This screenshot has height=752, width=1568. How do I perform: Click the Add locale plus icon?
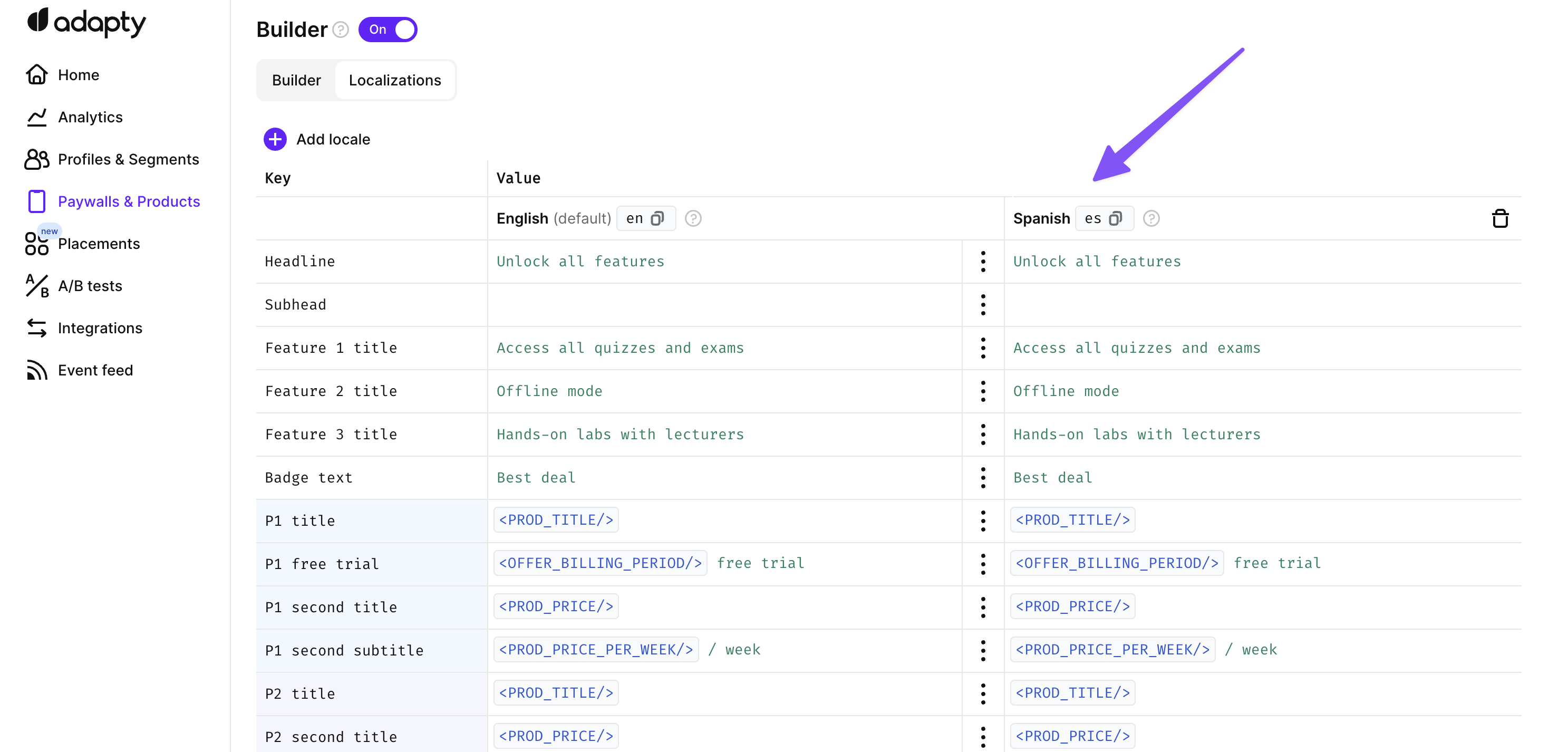275,139
